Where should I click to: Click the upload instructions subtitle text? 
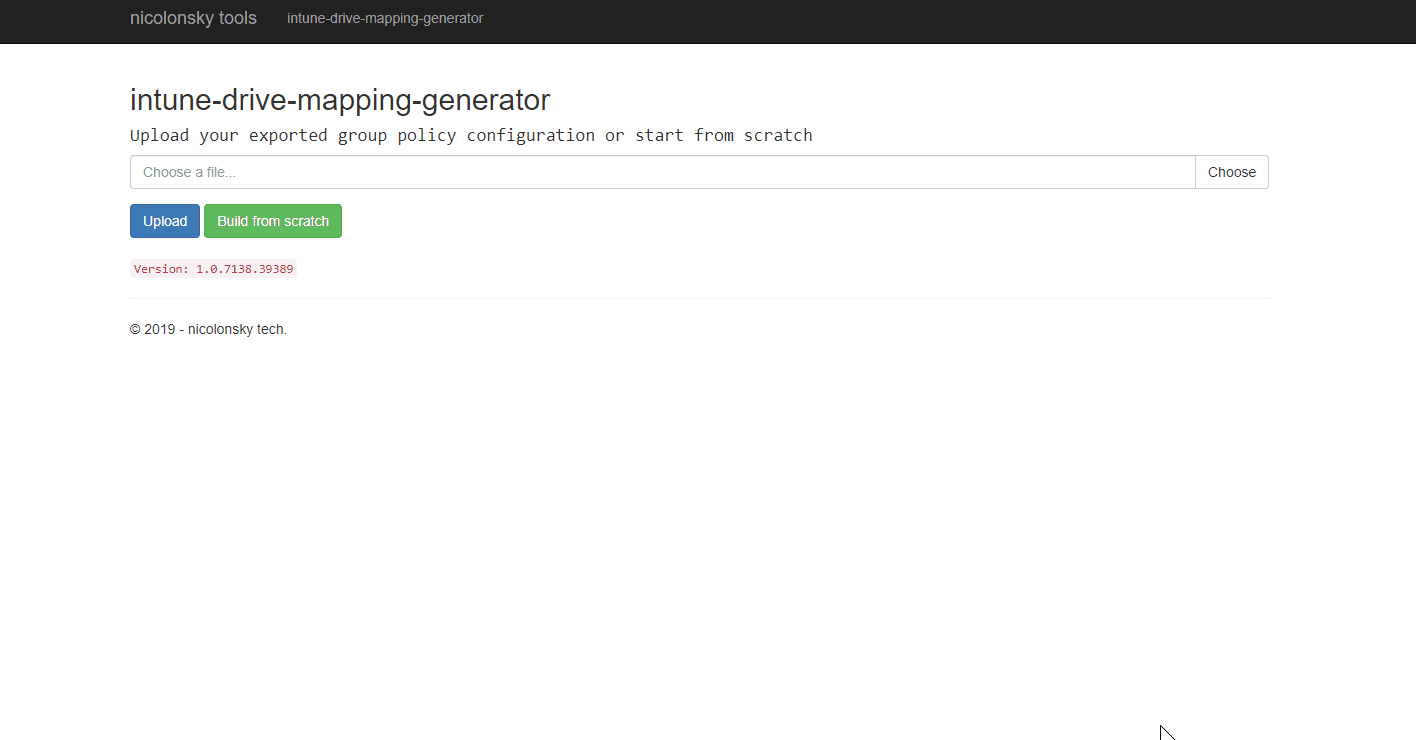point(471,135)
